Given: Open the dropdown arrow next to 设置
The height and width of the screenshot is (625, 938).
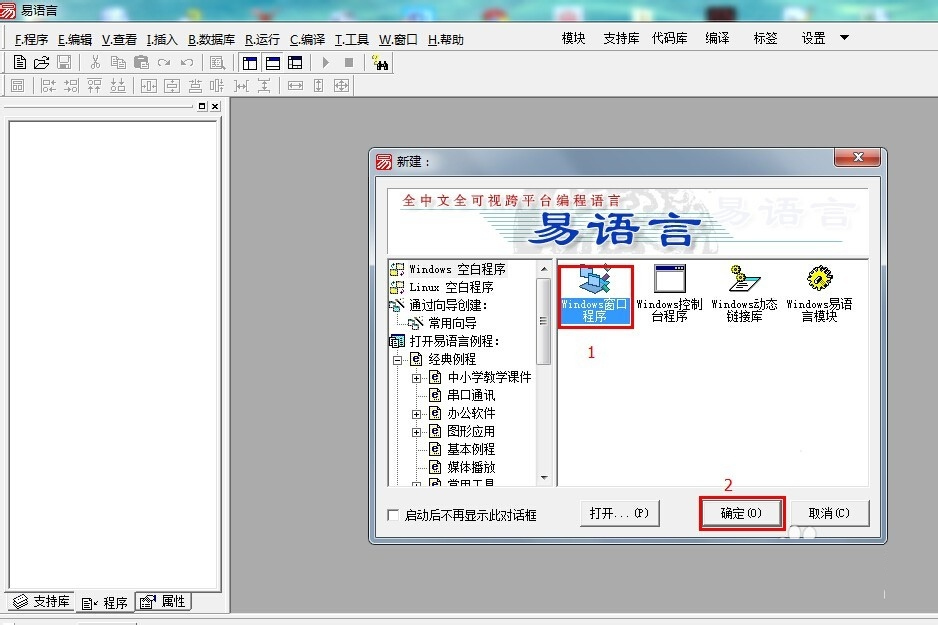Looking at the screenshot, I should click(844, 38).
